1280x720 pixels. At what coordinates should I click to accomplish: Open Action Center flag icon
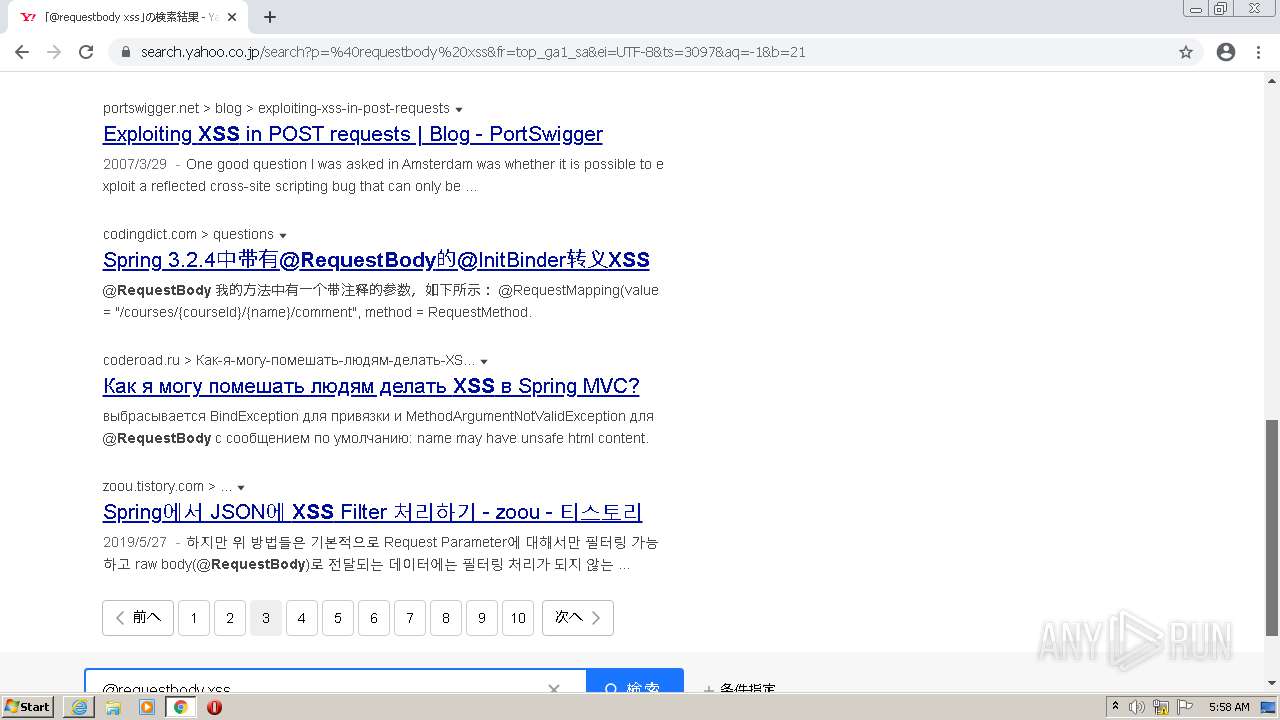1185,707
